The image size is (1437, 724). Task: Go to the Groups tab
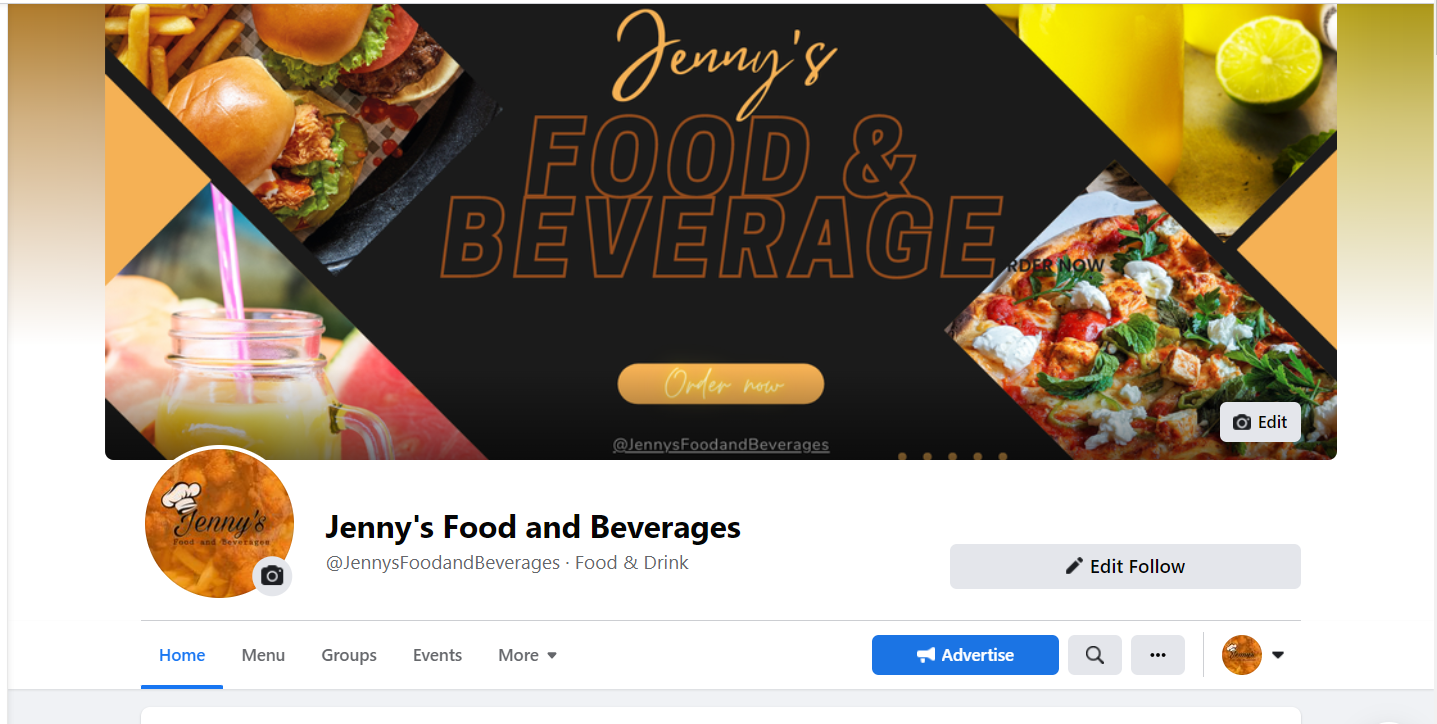(349, 655)
